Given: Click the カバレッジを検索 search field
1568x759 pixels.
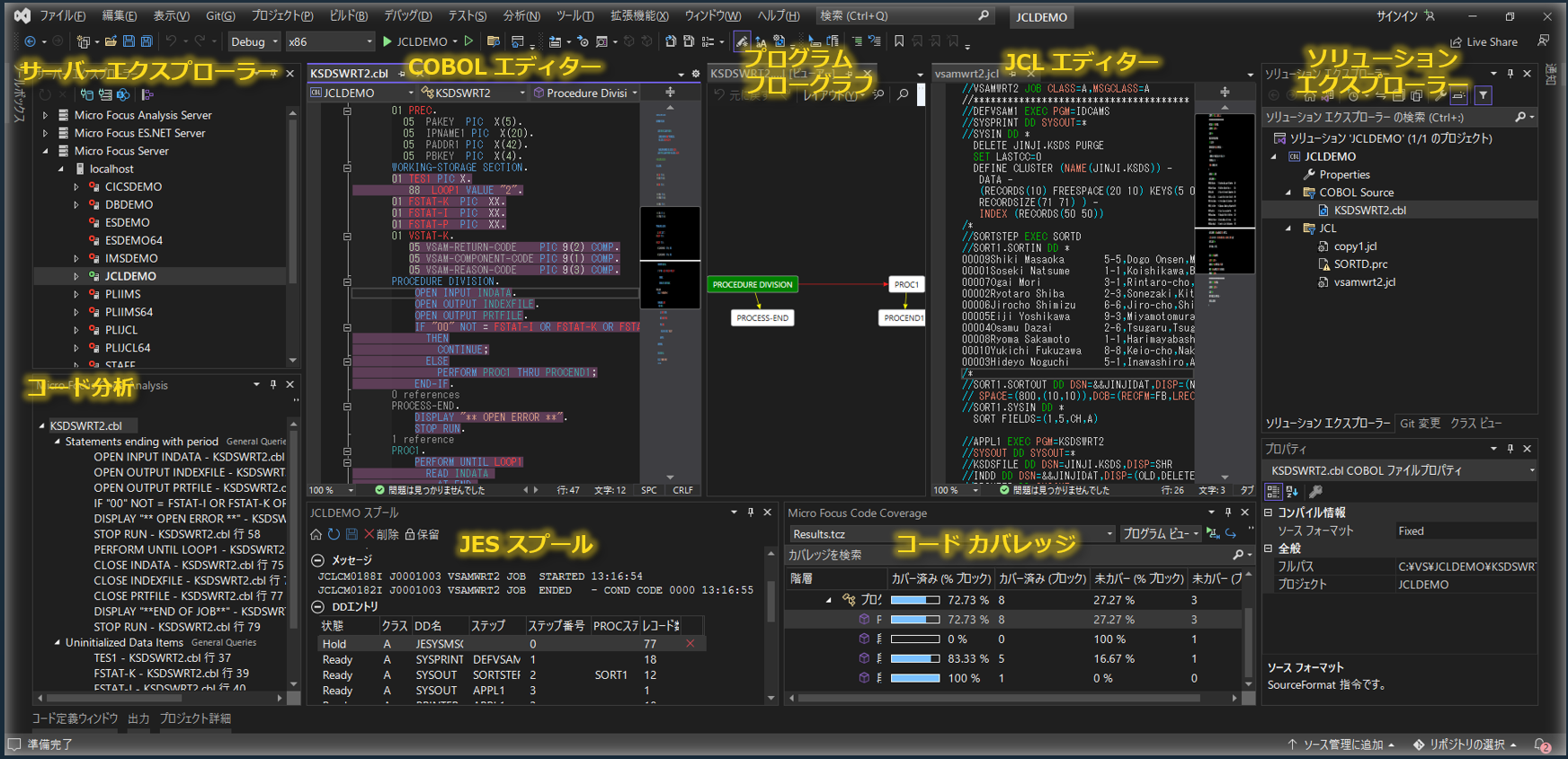Looking at the screenshot, I should [1020, 555].
